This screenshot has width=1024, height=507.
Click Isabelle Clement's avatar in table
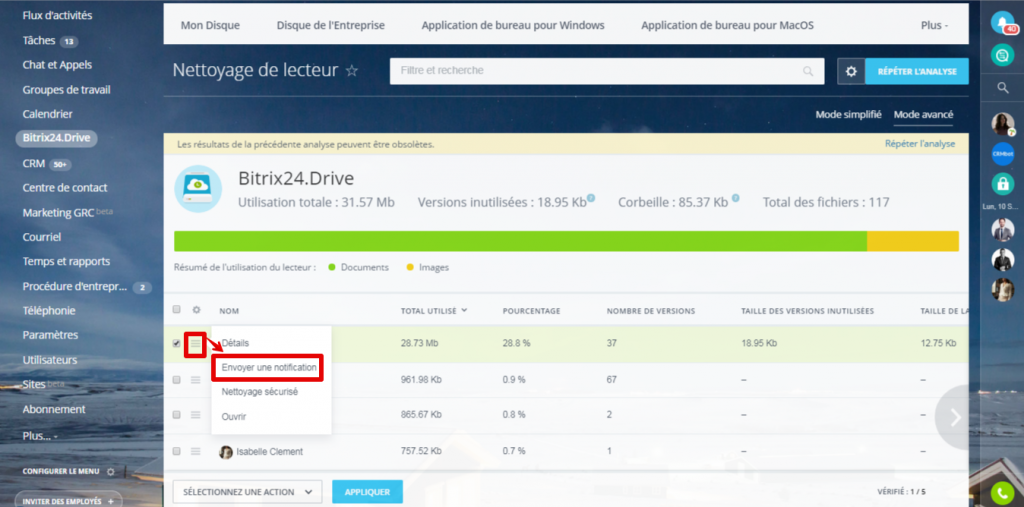pos(226,451)
